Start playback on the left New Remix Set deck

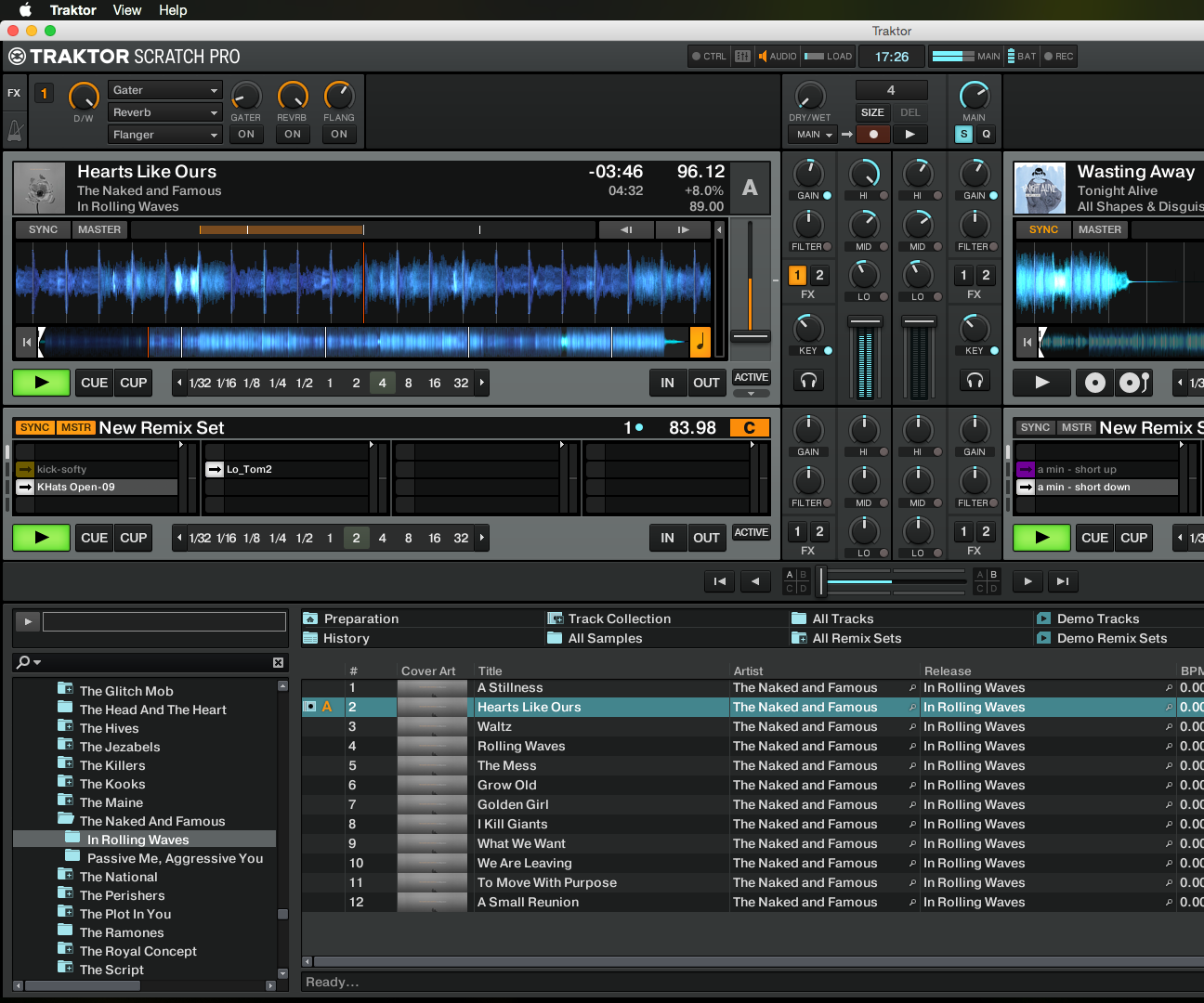coord(41,538)
